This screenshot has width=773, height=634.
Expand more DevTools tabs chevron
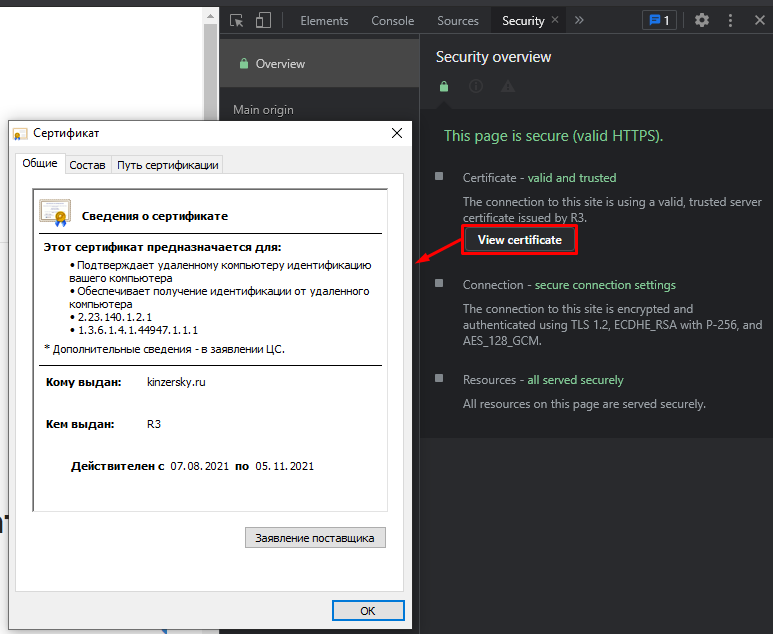[579, 20]
